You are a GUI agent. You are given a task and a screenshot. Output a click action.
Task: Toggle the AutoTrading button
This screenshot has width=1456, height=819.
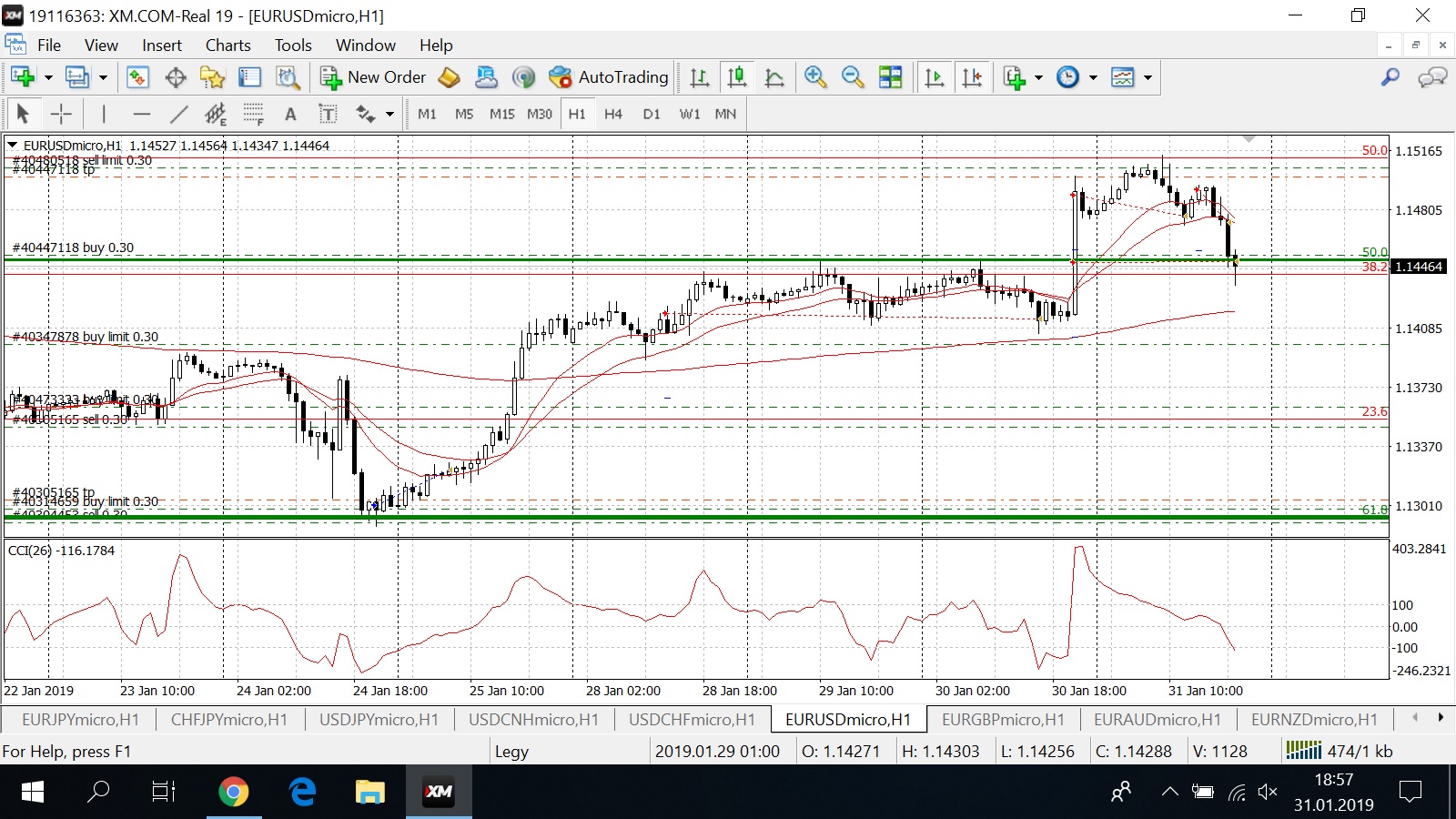pyautogui.click(x=609, y=77)
